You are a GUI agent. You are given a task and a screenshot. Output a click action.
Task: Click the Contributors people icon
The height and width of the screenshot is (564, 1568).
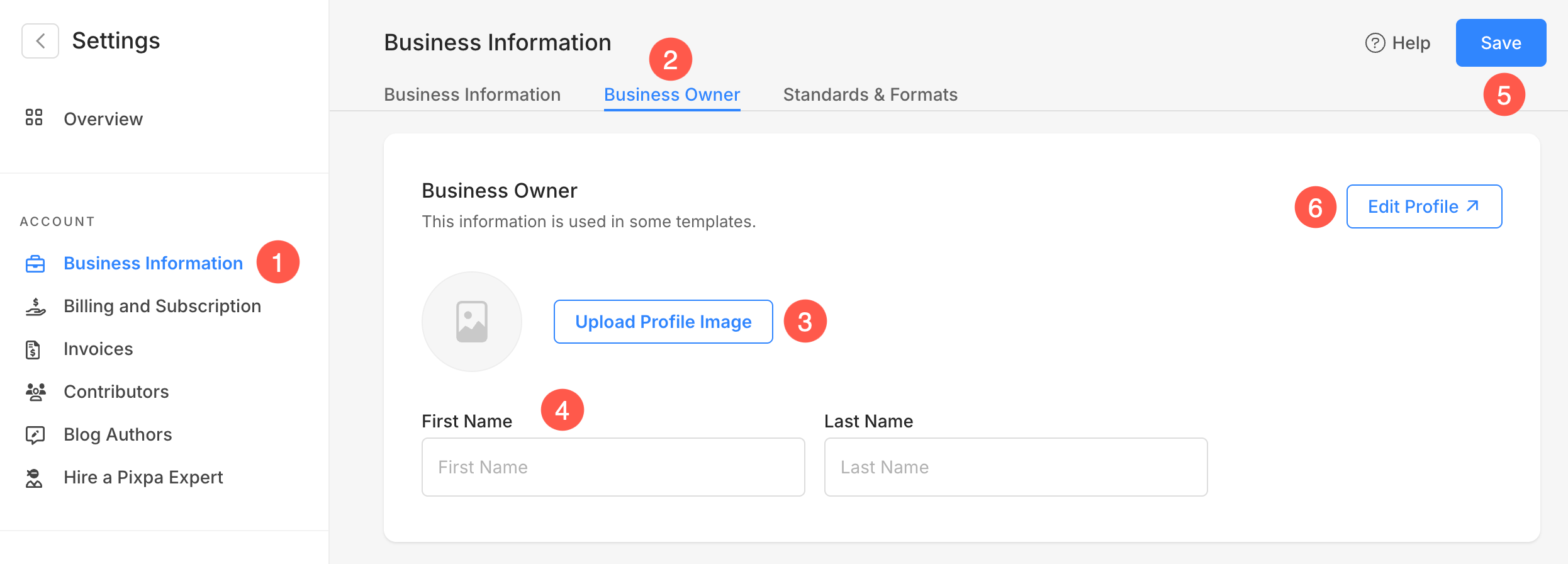[x=35, y=392]
